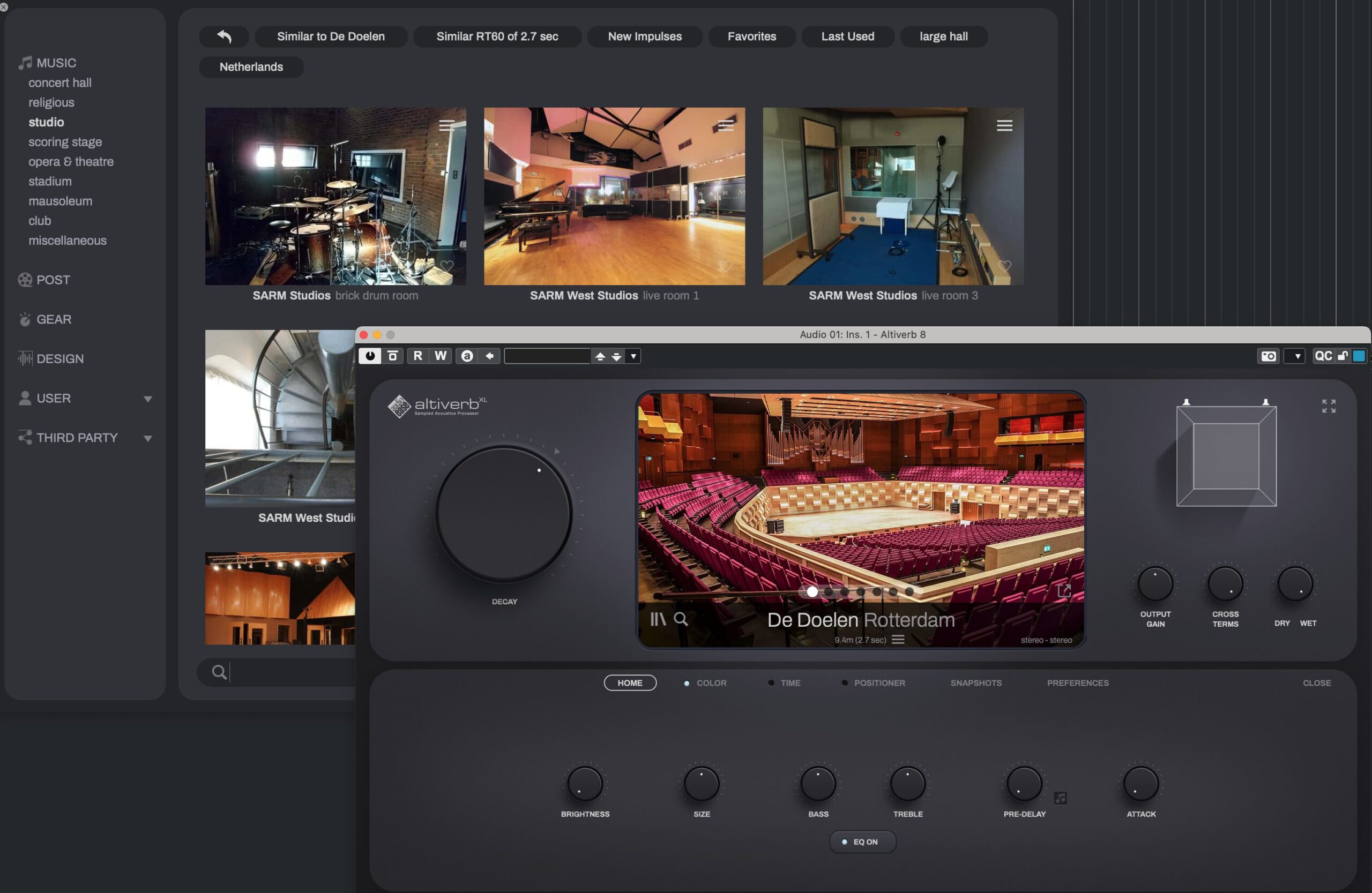1372x893 pixels.
Task: Toggle the quick controls lock icon
Action: coord(1343,356)
